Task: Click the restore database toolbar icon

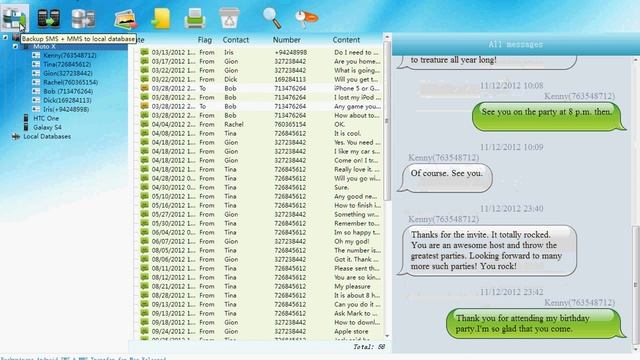Action: point(83,18)
